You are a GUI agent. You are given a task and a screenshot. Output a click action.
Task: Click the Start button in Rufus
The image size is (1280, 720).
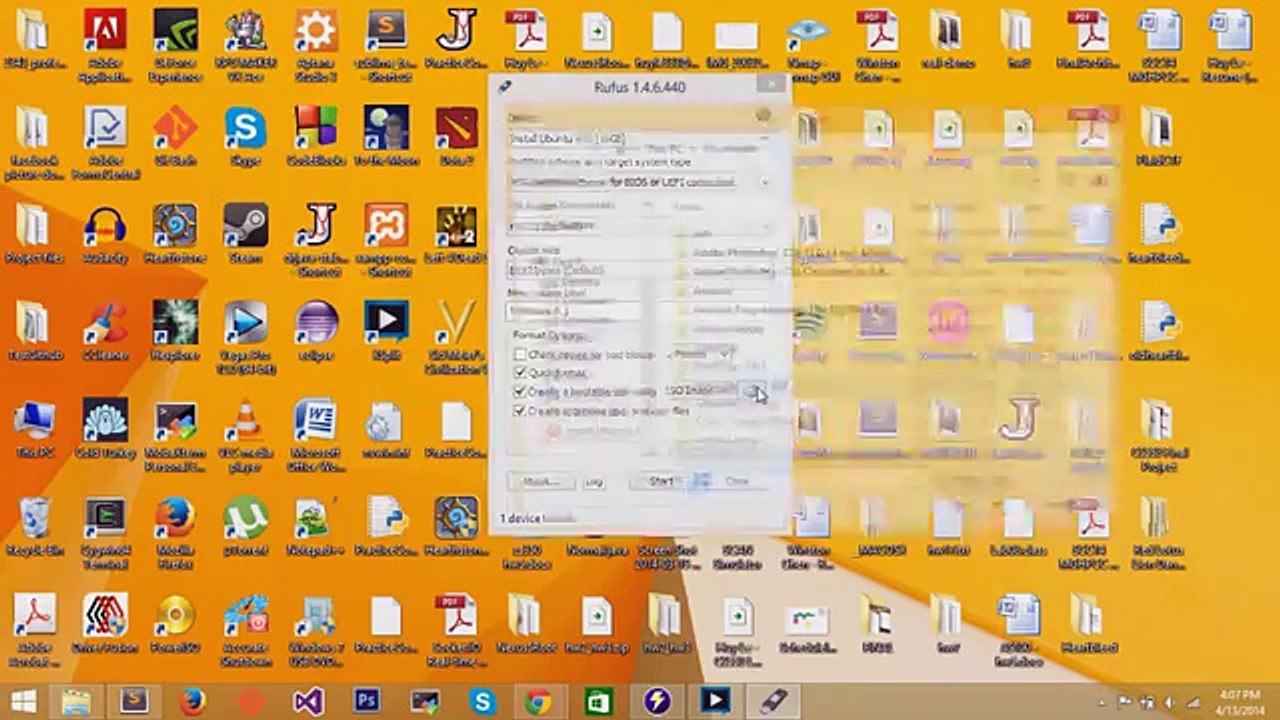point(660,481)
